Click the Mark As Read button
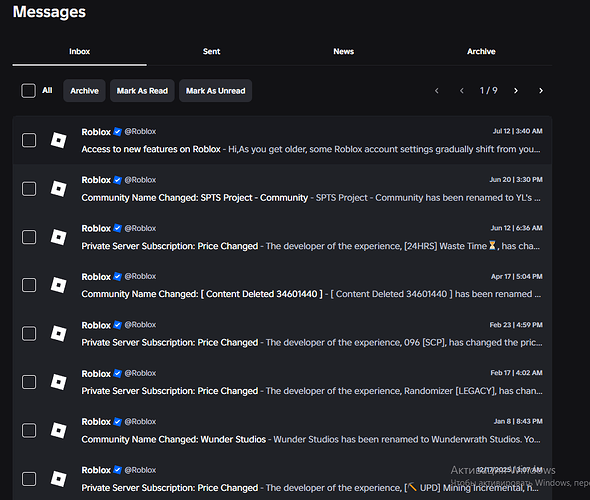This screenshot has height=500, width=590. (x=142, y=91)
